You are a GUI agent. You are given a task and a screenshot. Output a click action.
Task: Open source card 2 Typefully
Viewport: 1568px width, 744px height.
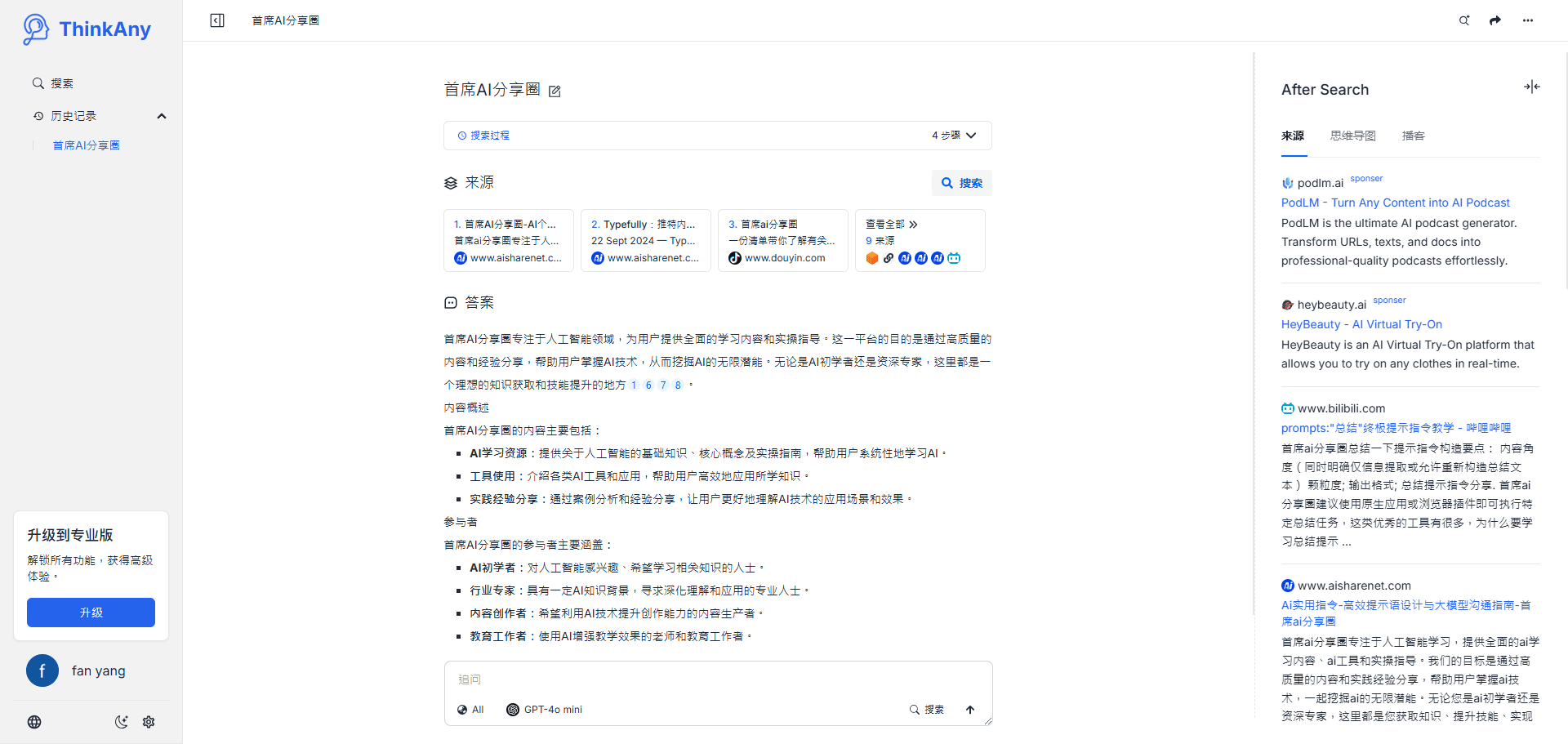(646, 240)
